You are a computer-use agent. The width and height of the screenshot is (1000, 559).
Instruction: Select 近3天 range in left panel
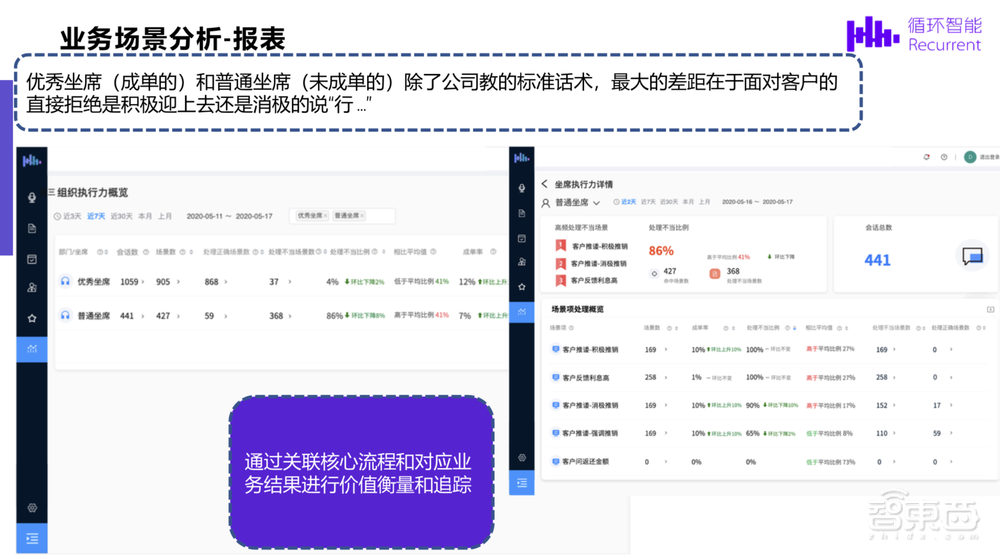(x=72, y=216)
